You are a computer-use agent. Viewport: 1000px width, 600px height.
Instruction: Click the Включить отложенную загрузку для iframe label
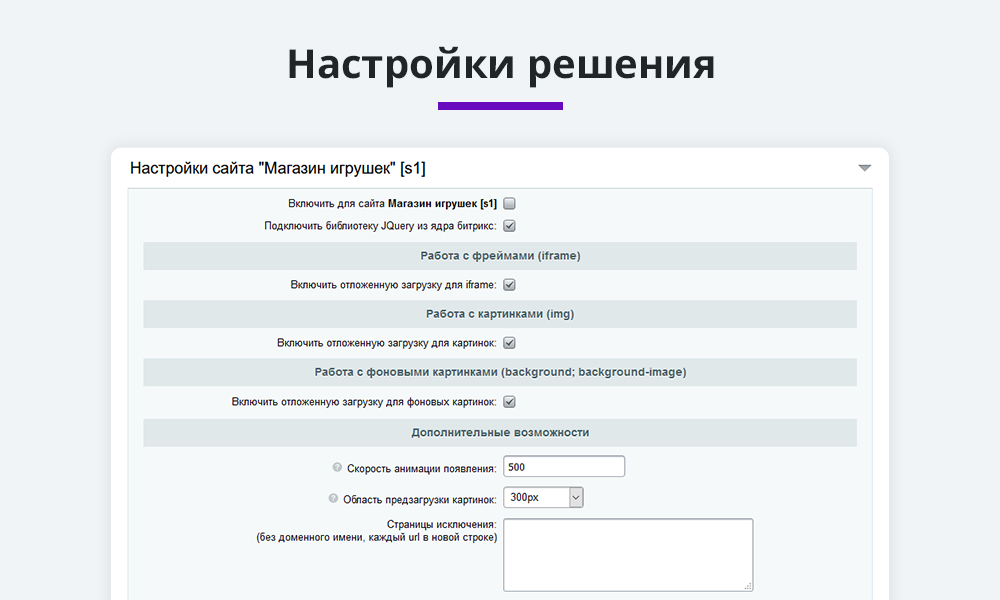pyautogui.click(x=393, y=285)
